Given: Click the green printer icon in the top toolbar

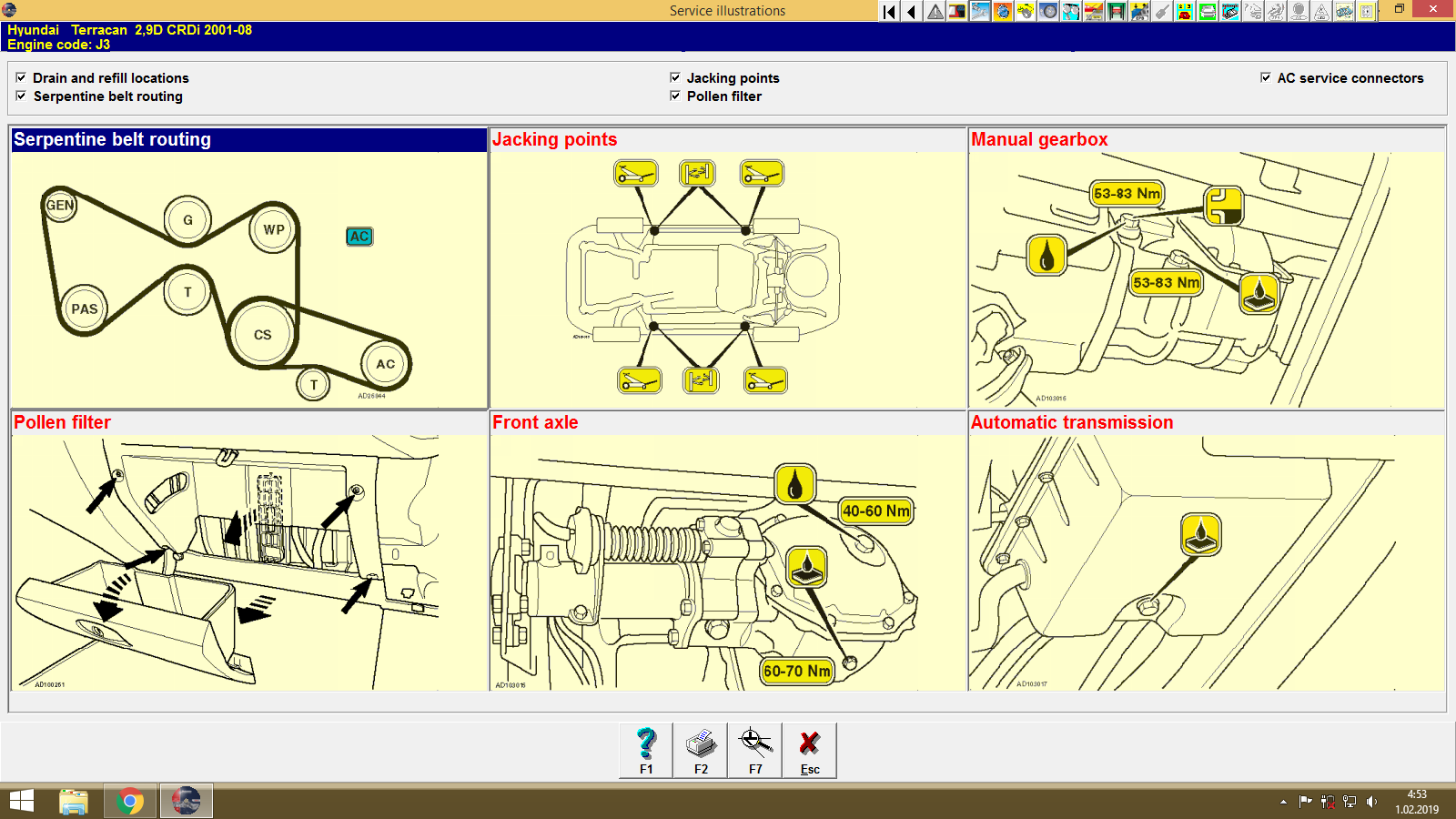Looking at the screenshot, I should click(1208, 11).
